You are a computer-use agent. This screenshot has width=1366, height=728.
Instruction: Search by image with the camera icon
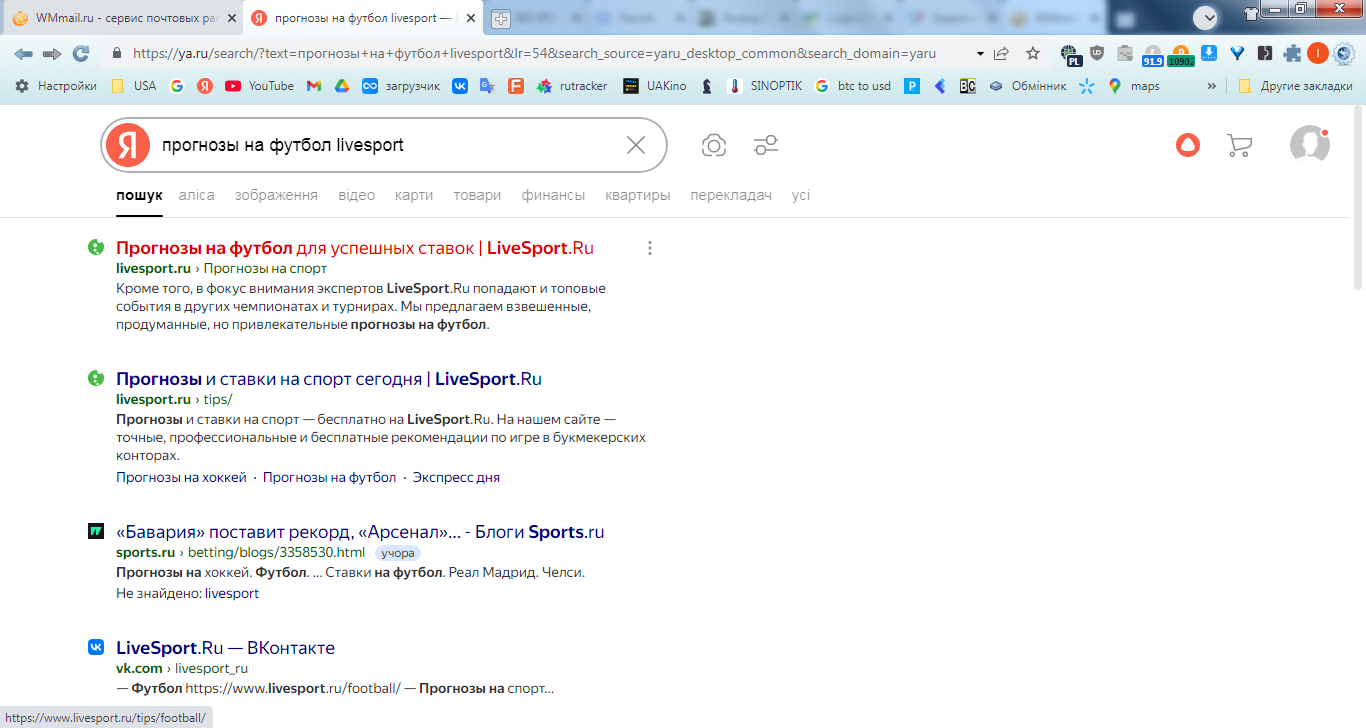coord(714,146)
